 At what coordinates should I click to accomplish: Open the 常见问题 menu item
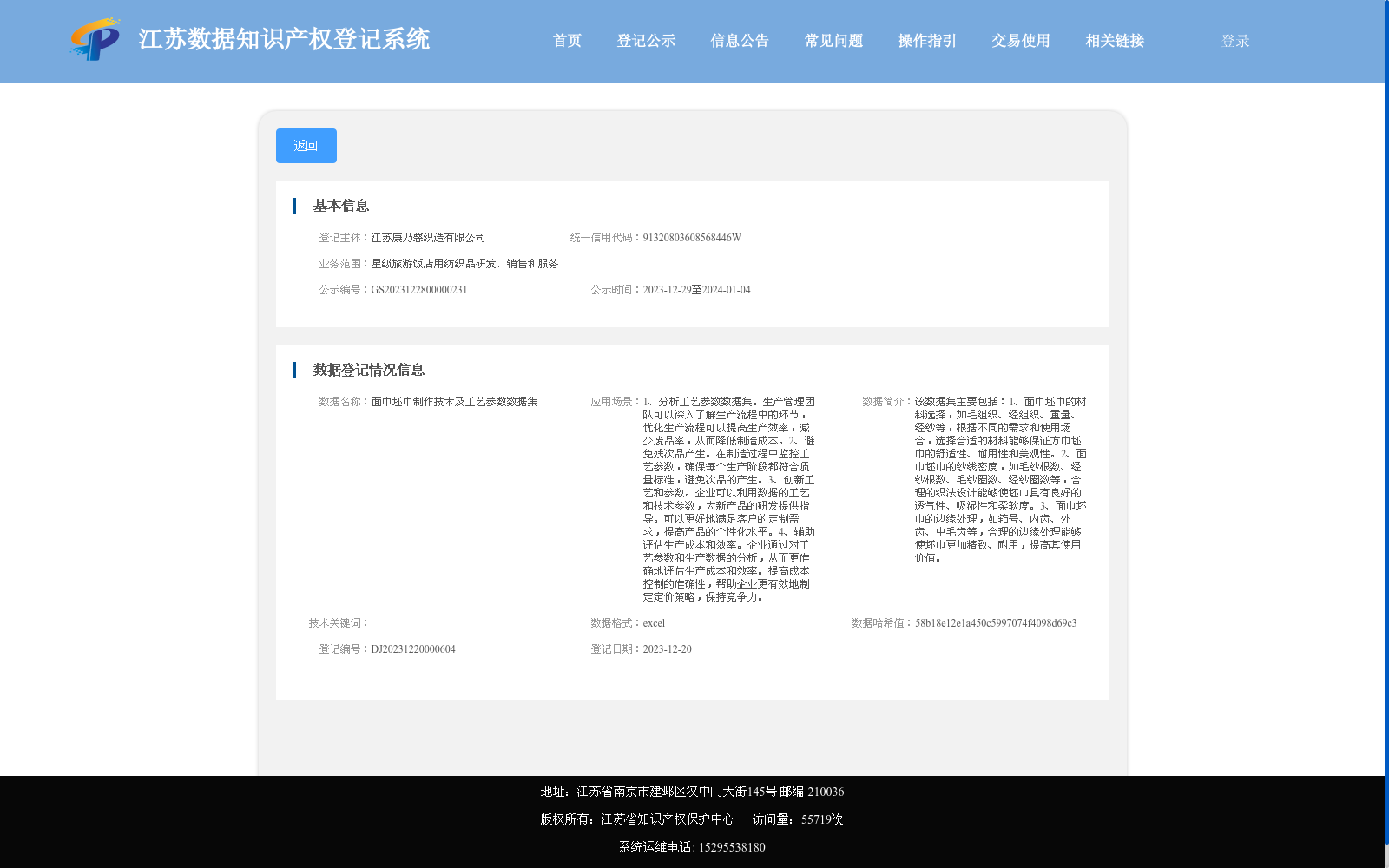tap(833, 41)
